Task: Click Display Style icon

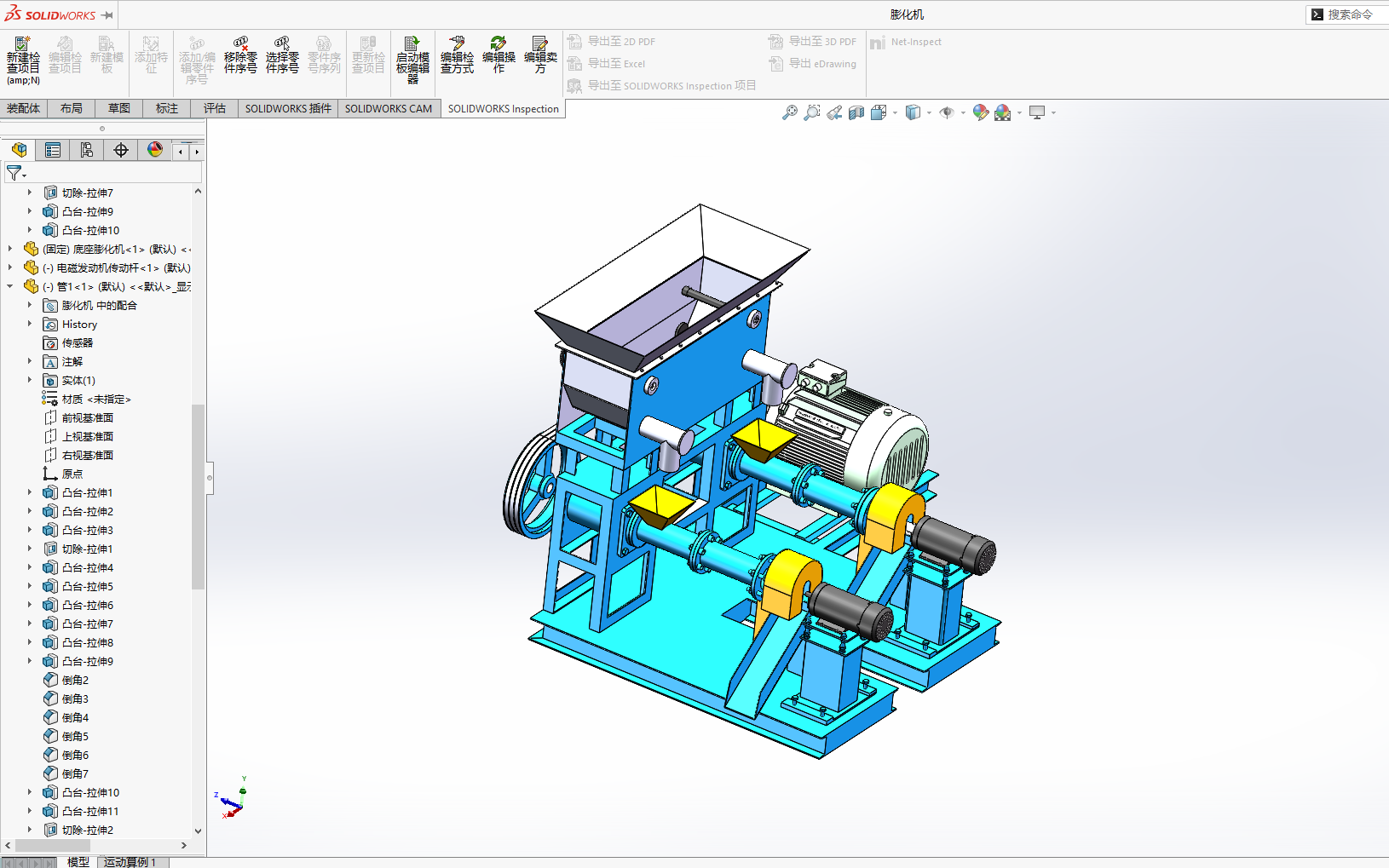Action: [x=913, y=112]
